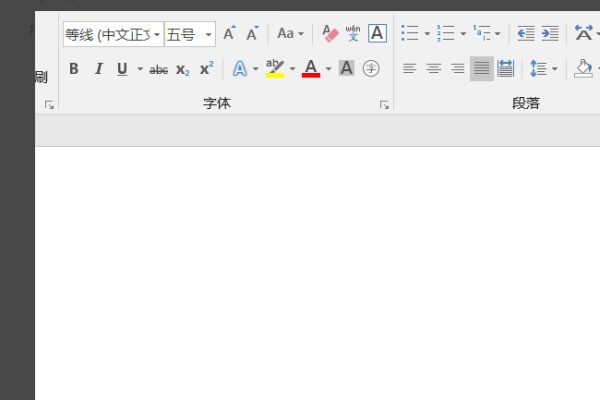Screen dimensions: 600x400
Task: Click the character border icon
Action: coord(377,34)
